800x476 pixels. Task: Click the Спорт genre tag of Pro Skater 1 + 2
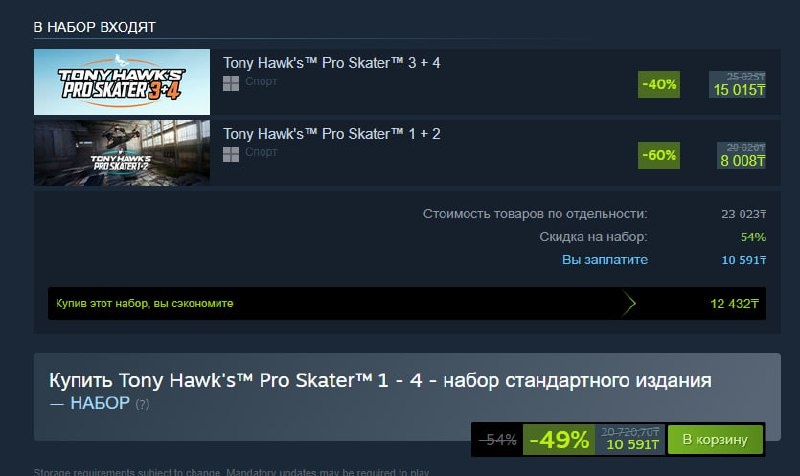pyautogui.click(x=261, y=152)
